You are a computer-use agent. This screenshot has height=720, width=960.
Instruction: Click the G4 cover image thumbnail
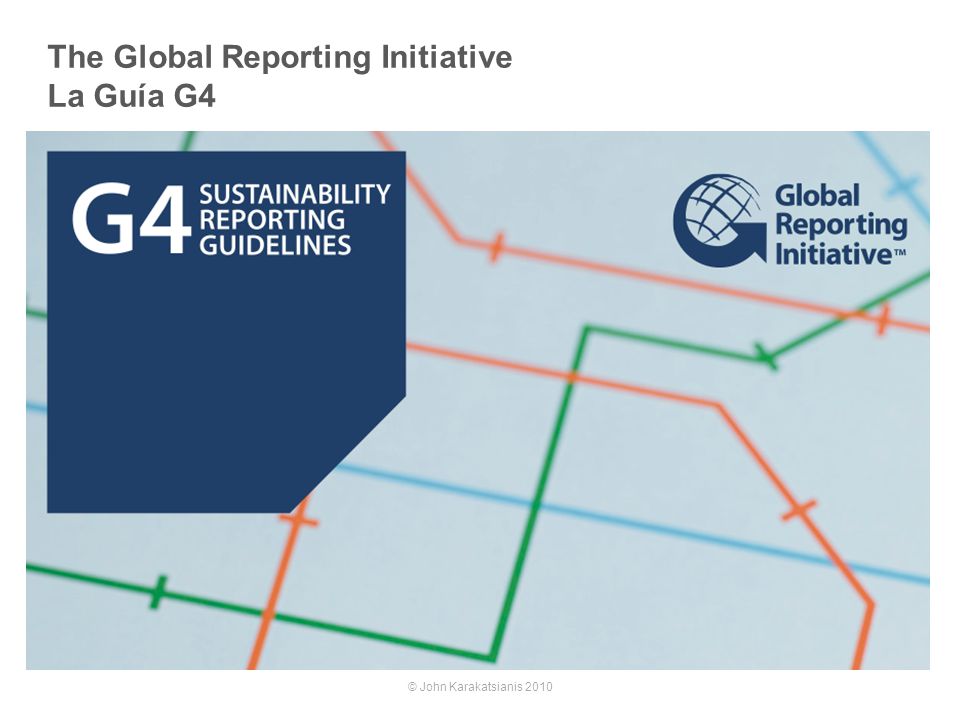(x=478, y=400)
